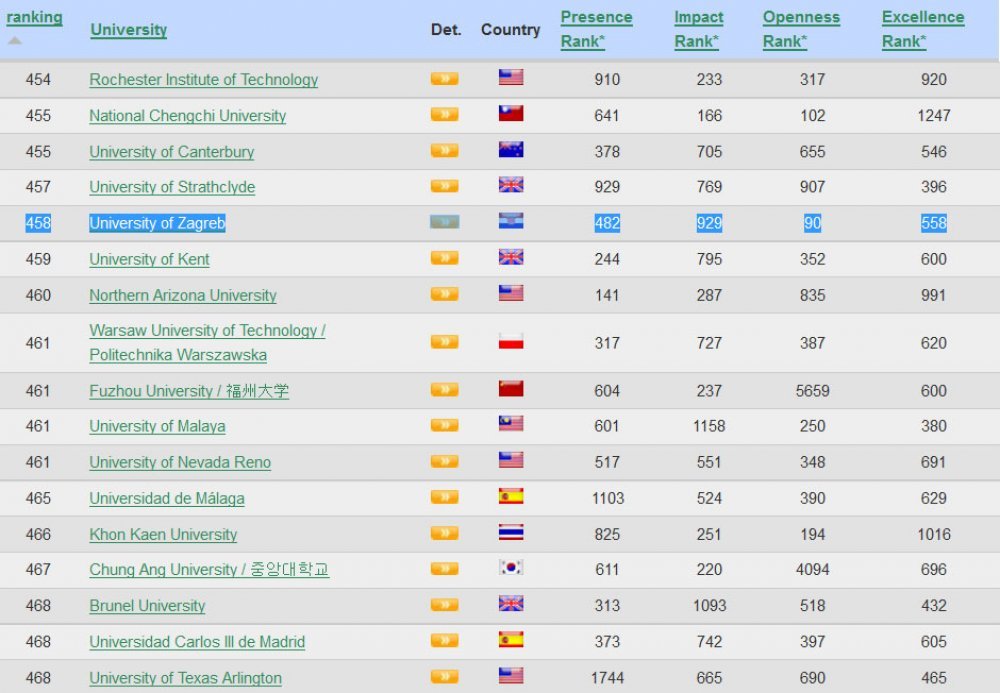The height and width of the screenshot is (693, 1000).
Task: Open University of Kent link
Action: coord(149,259)
